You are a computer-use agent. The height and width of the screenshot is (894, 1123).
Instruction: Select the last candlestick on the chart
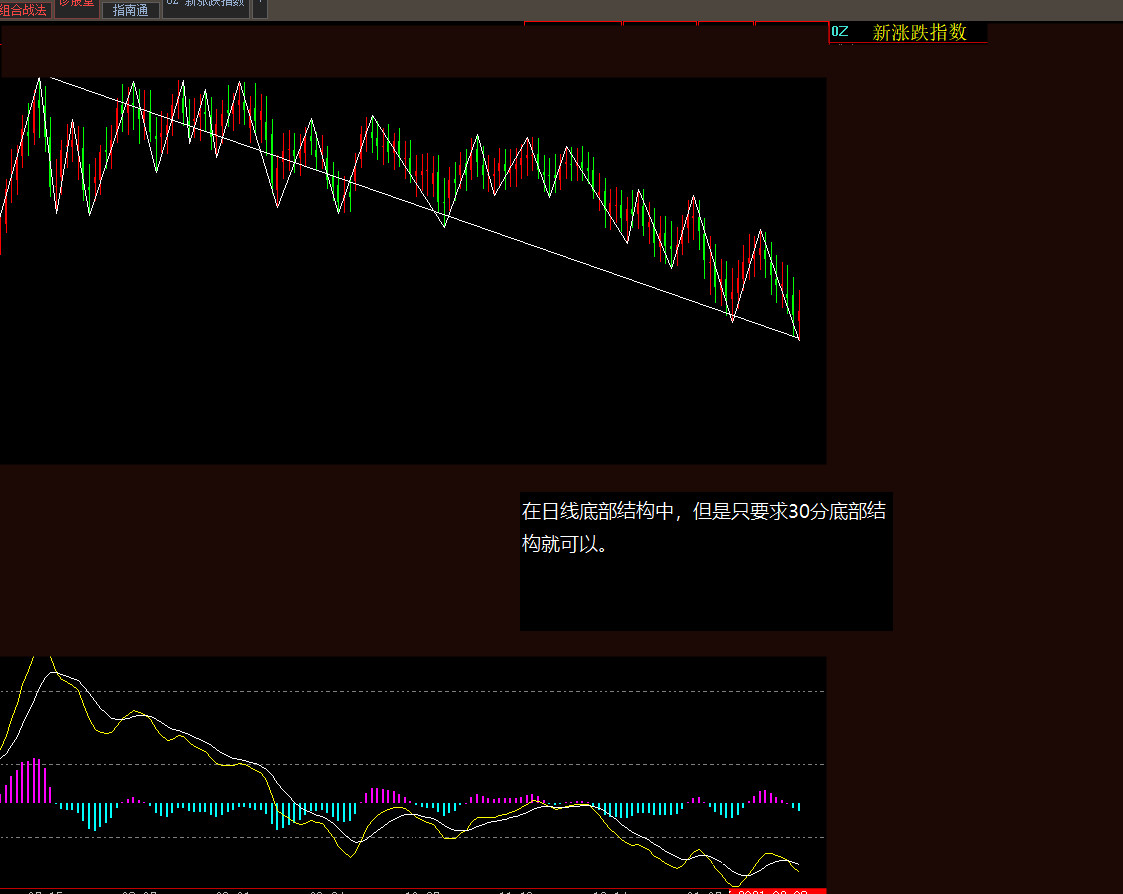(x=799, y=312)
